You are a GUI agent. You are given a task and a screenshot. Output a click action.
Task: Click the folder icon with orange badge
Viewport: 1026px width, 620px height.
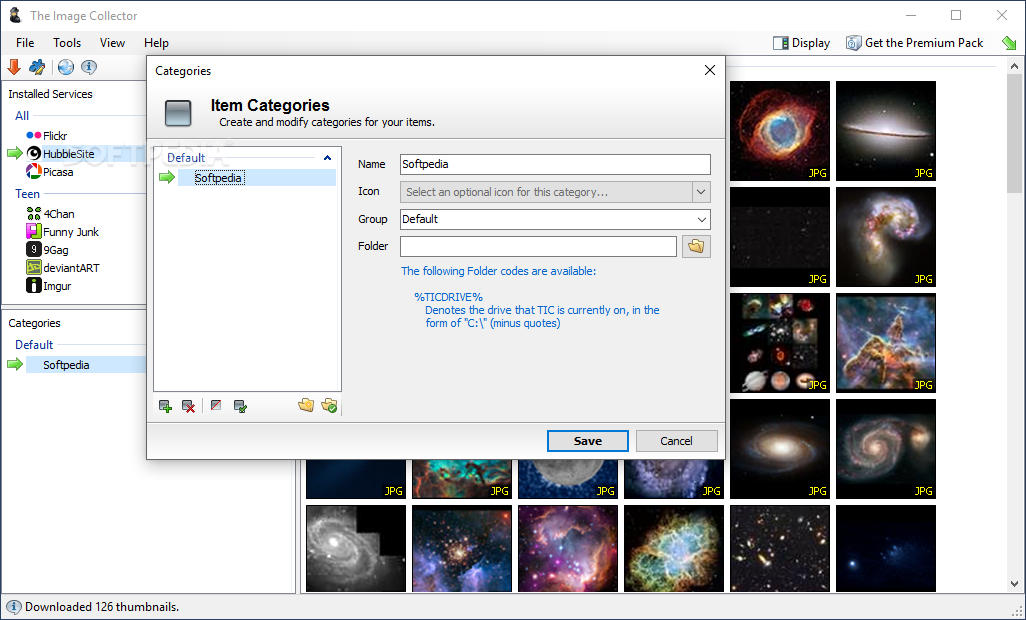click(306, 405)
